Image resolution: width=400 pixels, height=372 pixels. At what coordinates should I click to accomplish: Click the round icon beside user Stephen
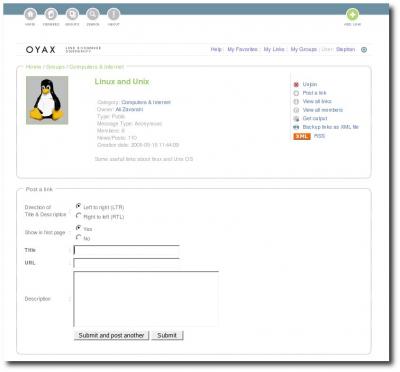tap(364, 50)
